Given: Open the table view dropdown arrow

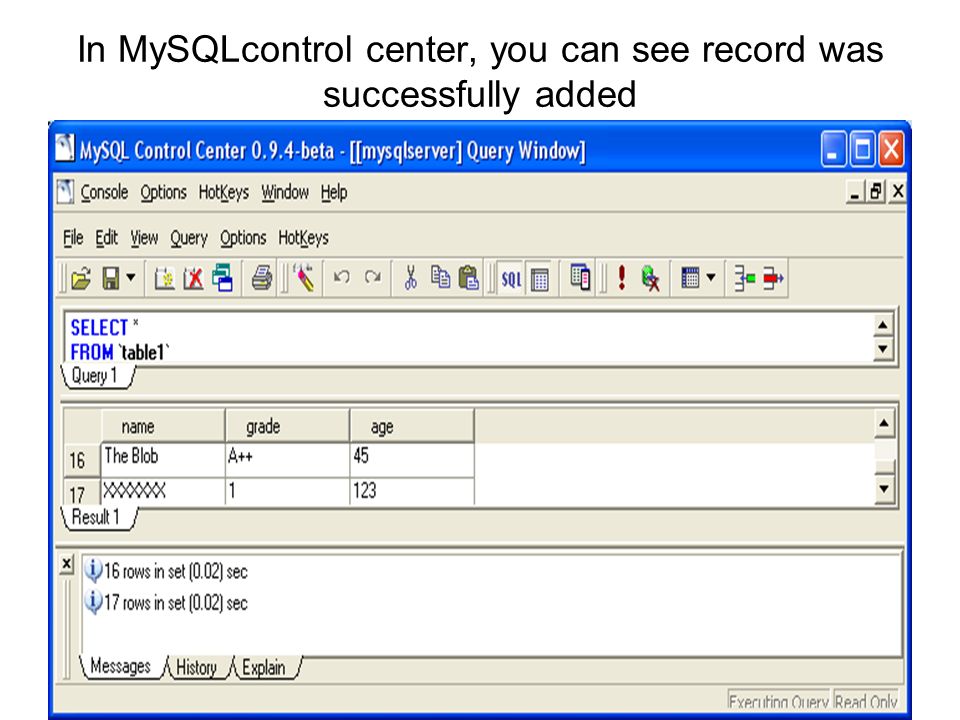Looking at the screenshot, I should pos(711,277).
